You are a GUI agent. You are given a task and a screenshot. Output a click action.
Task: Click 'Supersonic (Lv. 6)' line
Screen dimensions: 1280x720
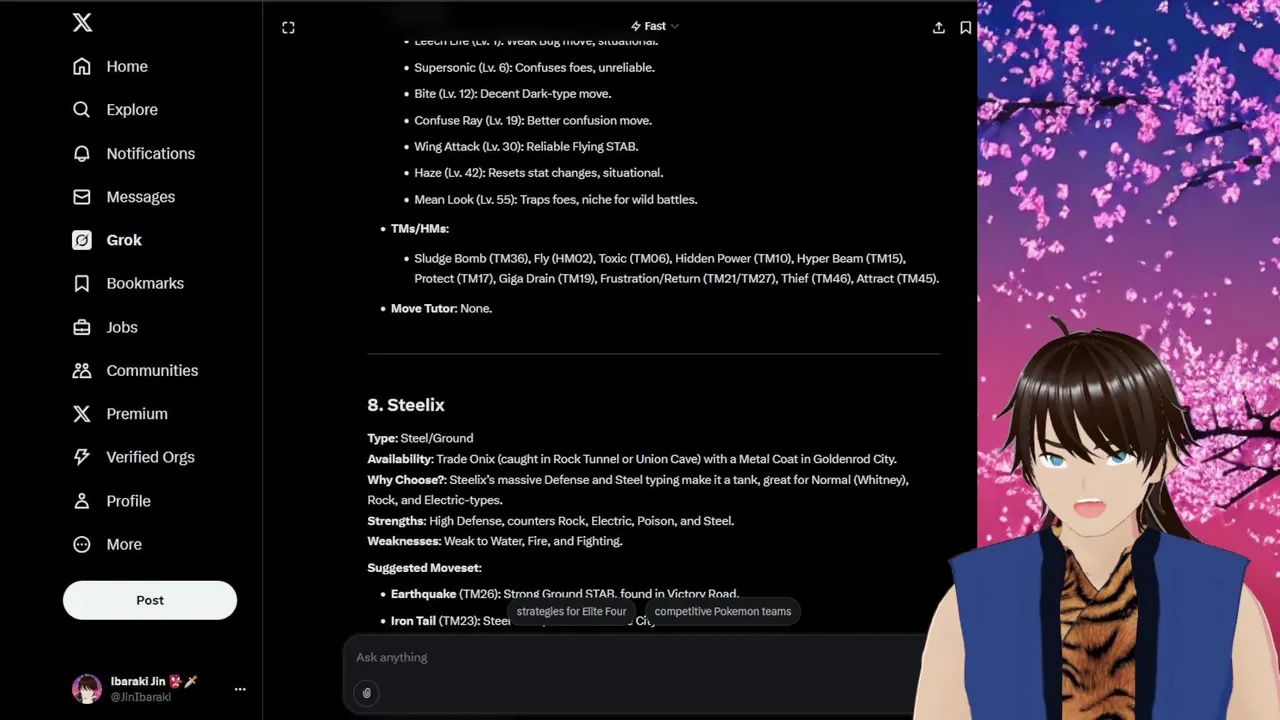point(534,67)
